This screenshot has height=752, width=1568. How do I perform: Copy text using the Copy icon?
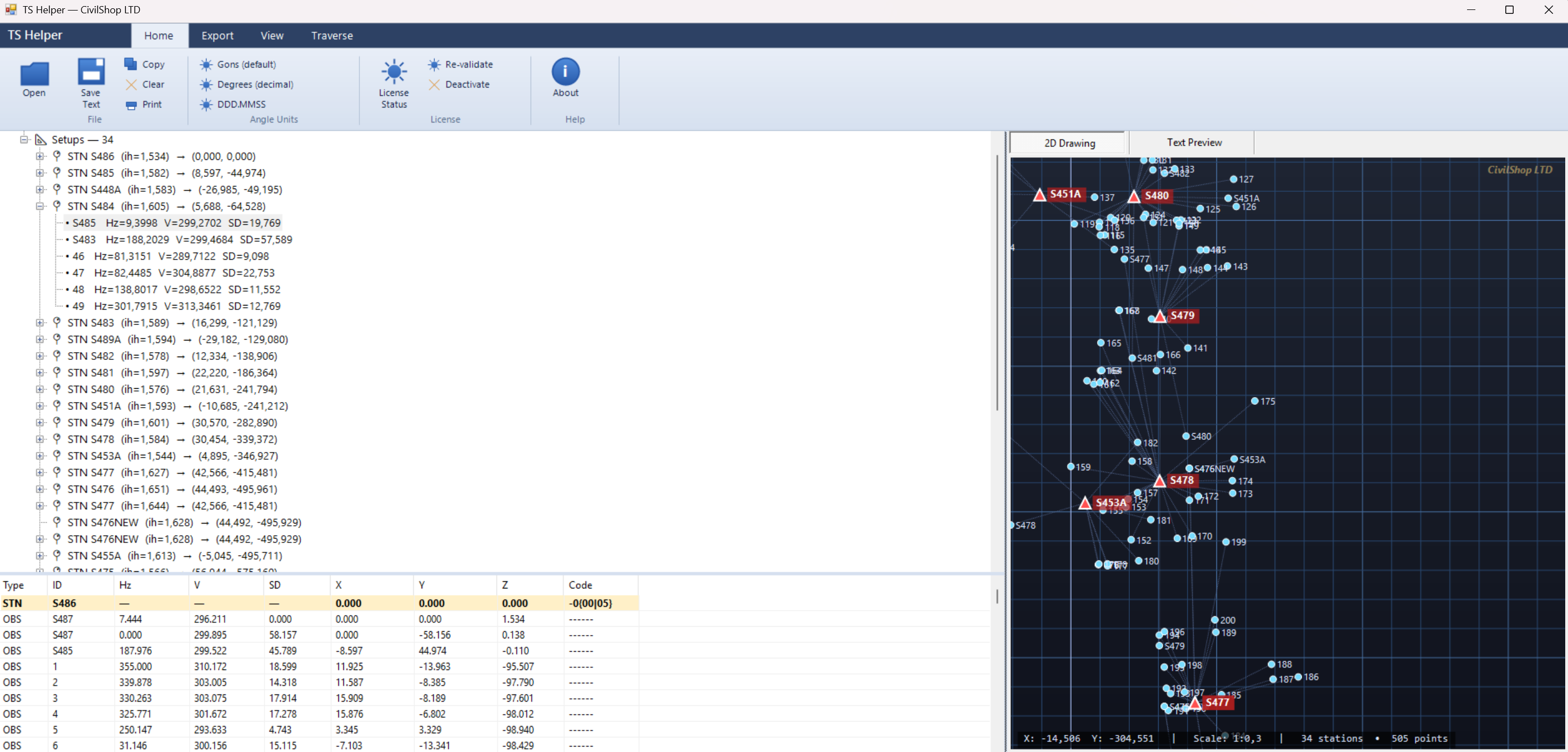tap(130, 64)
